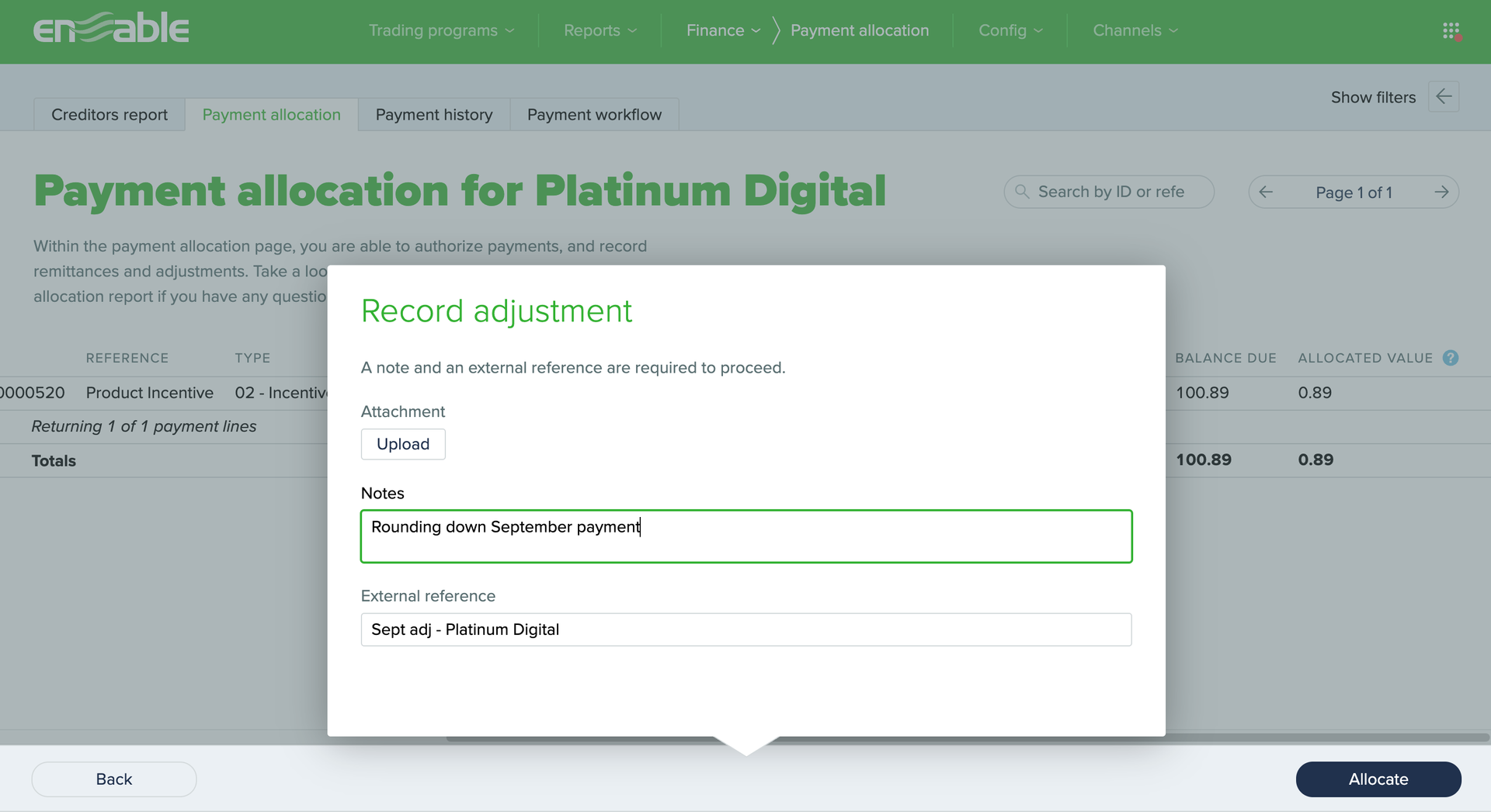
Task: Click the Product Incentive reference cell
Action: (150, 393)
